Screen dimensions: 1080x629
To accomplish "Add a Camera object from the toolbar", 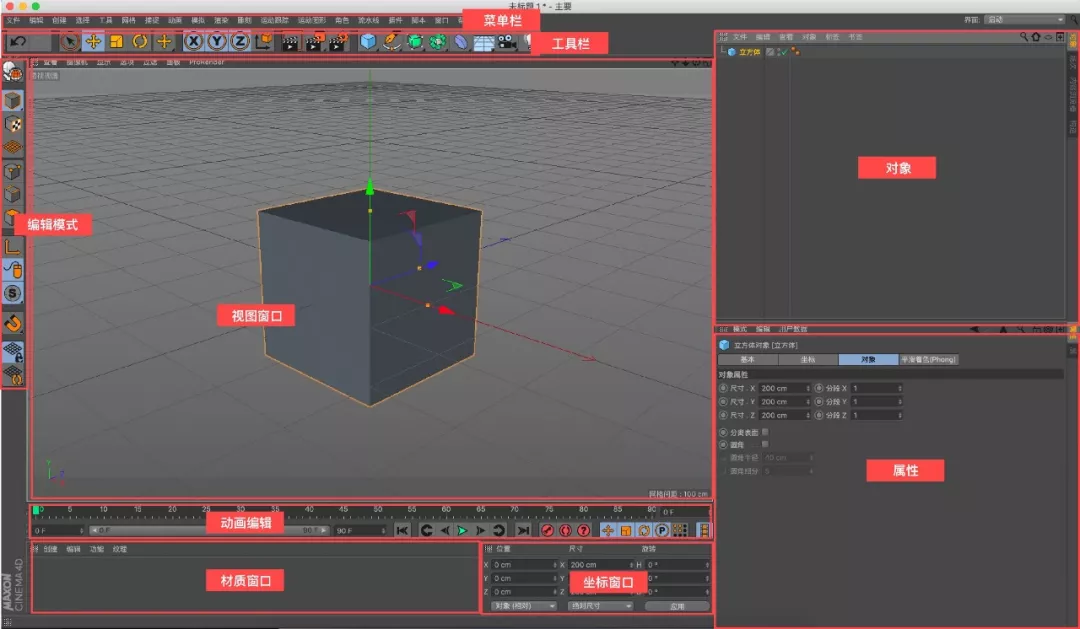I will coord(507,43).
